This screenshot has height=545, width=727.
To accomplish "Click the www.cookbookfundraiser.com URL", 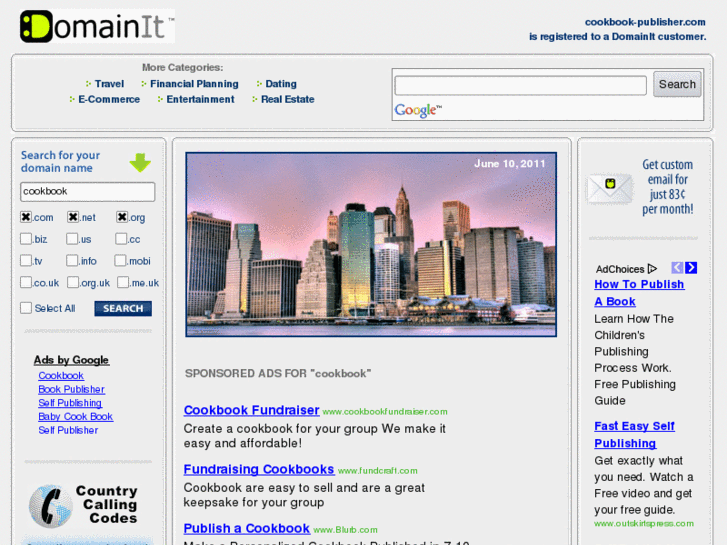I will point(385,411).
